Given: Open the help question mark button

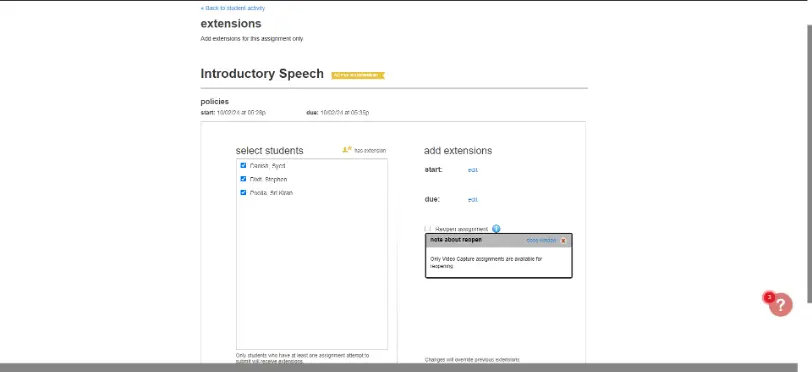Looking at the screenshot, I should point(780,305).
